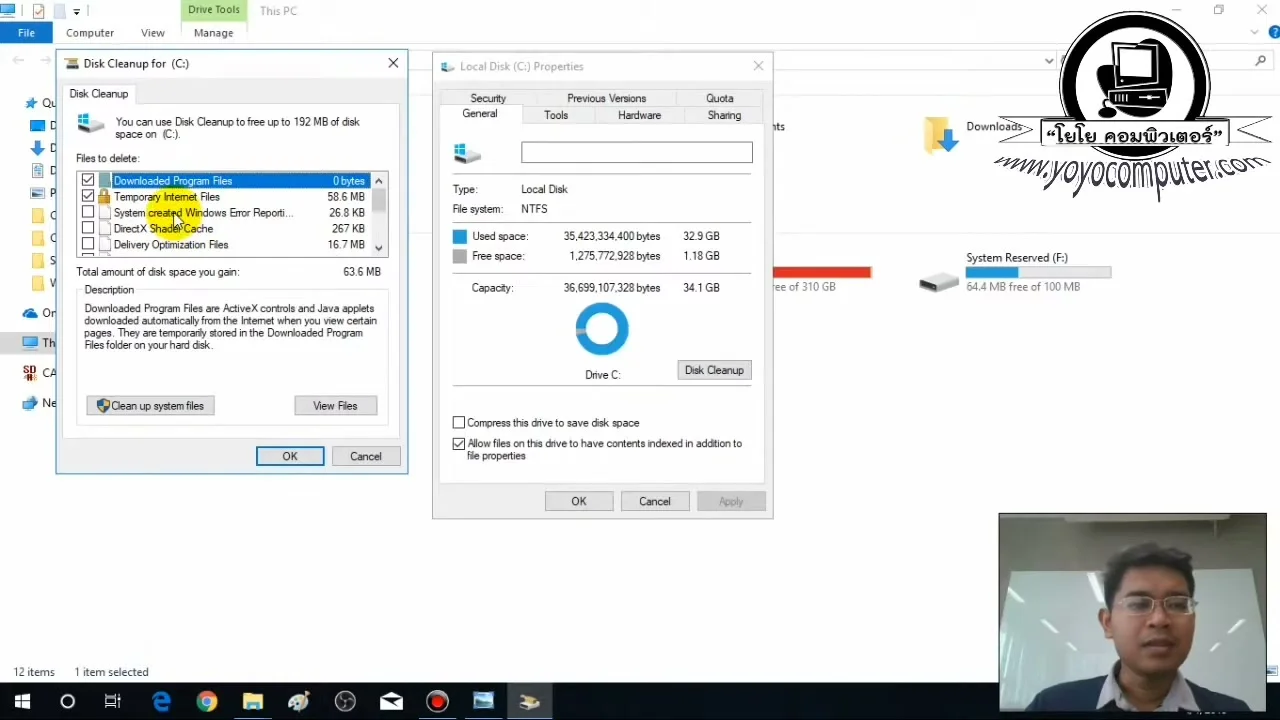The image size is (1280, 720).
Task: Open the screen recorder app from the taskbar
Action: pos(437,701)
